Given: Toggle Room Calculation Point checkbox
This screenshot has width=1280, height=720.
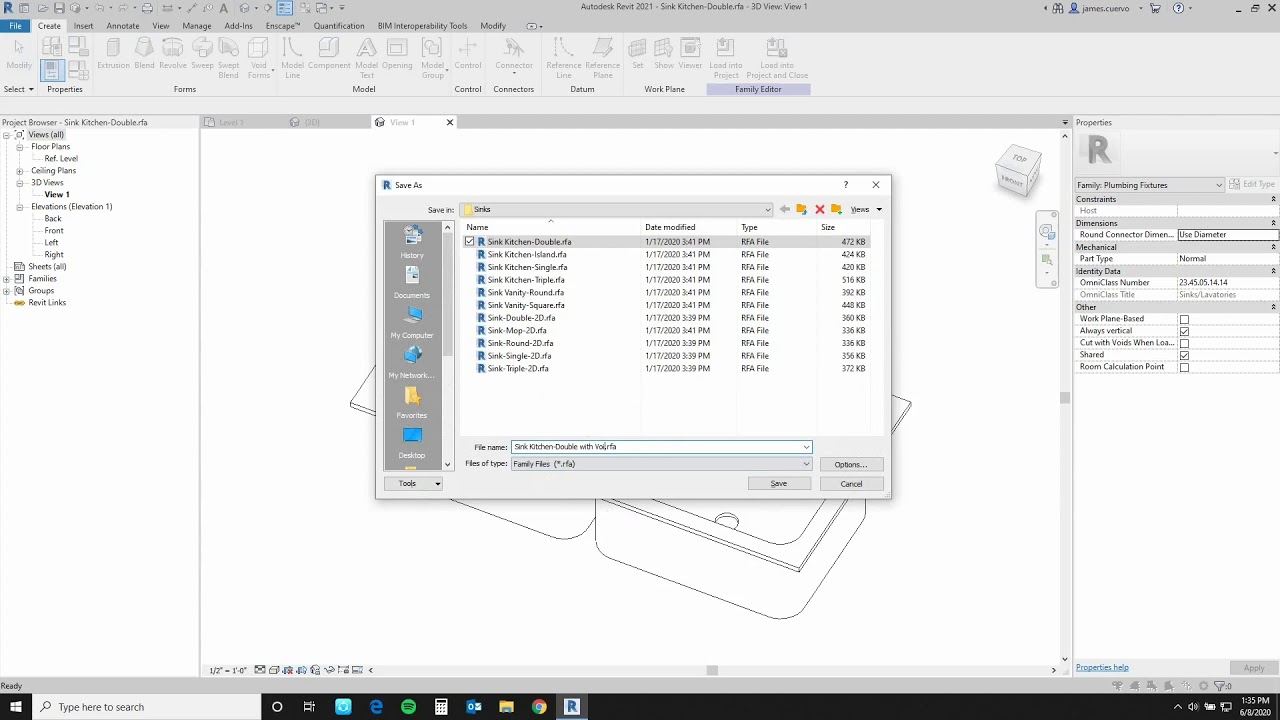Looking at the screenshot, I should tap(1184, 367).
